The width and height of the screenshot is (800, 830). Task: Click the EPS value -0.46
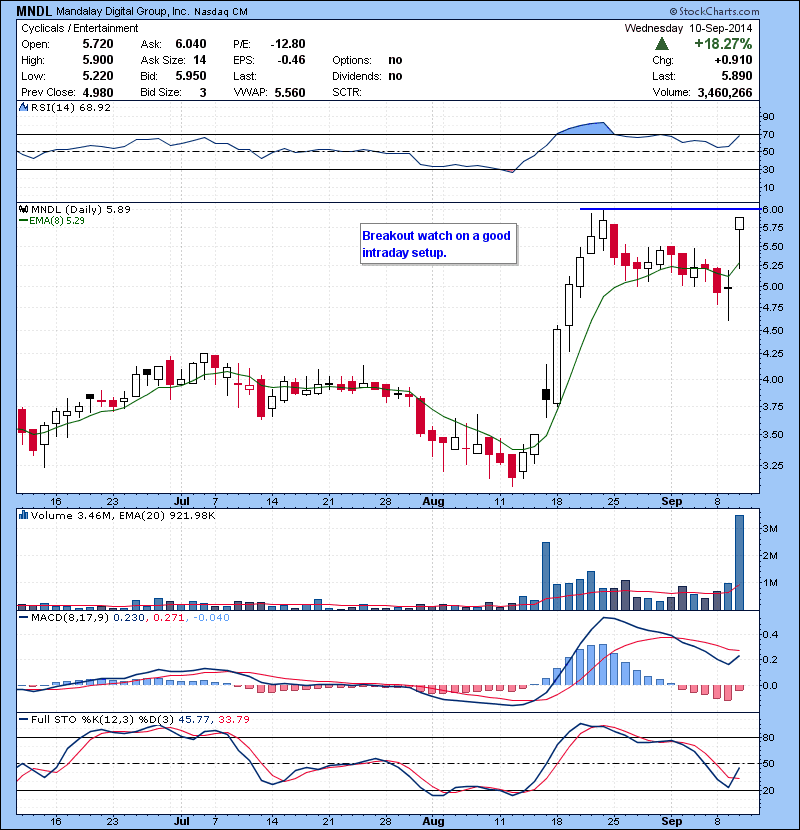pyautogui.click(x=291, y=60)
